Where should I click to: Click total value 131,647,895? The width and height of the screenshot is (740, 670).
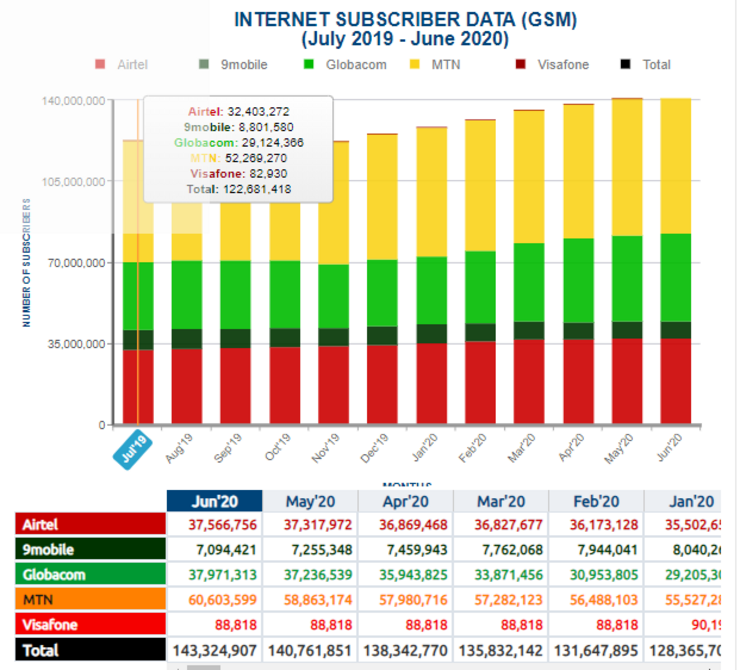596,651
